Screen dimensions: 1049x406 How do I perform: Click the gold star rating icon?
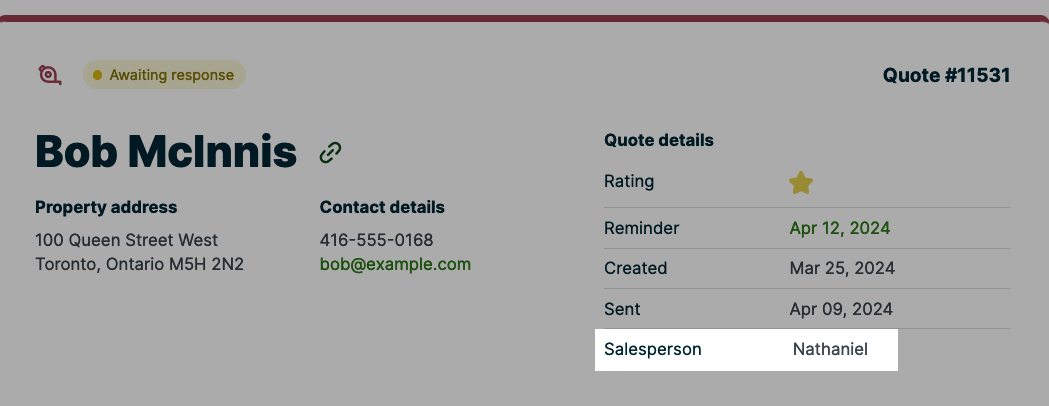click(x=801, y=183)
